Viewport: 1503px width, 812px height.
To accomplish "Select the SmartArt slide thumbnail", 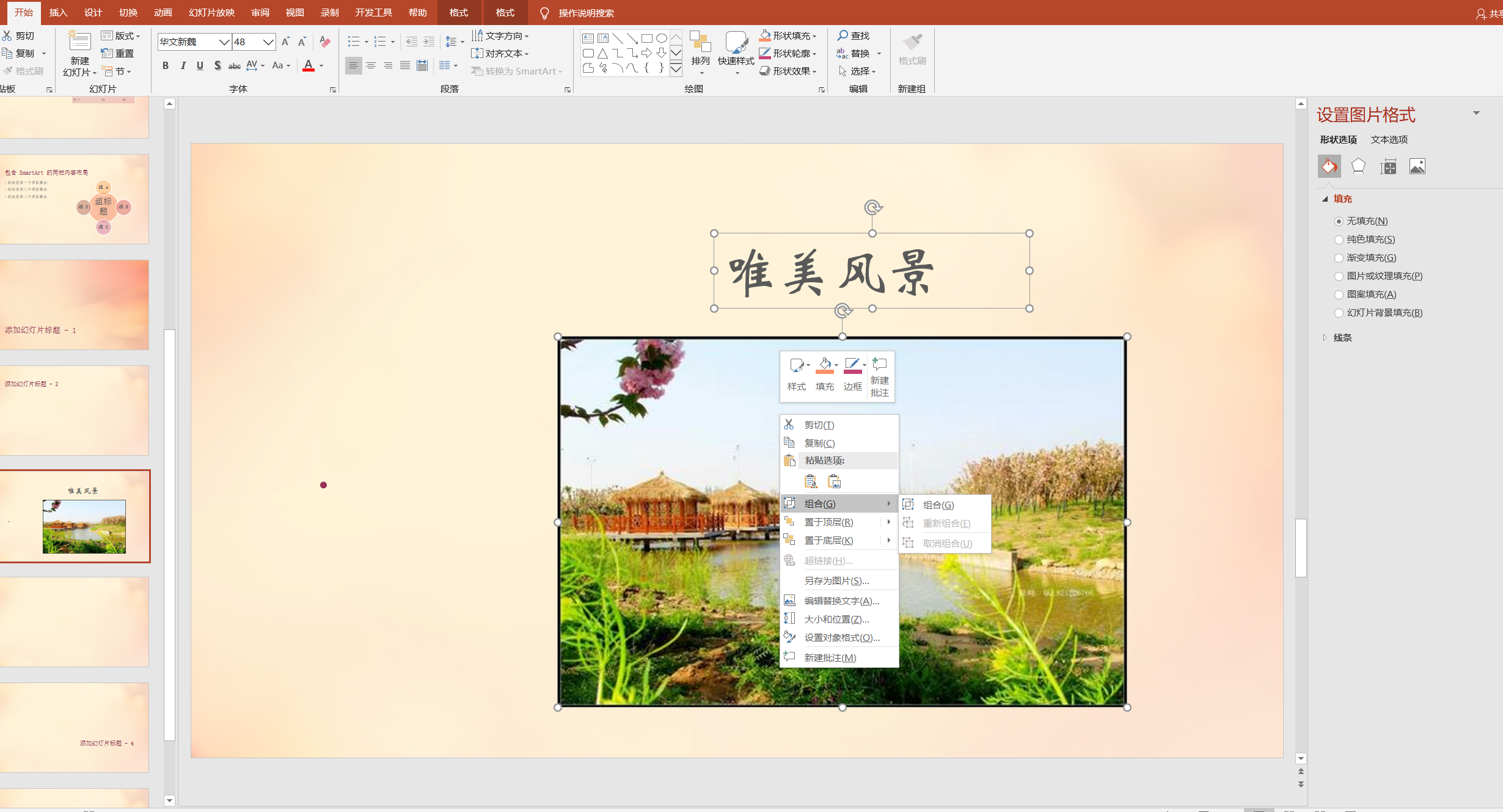I will [75, 199].
